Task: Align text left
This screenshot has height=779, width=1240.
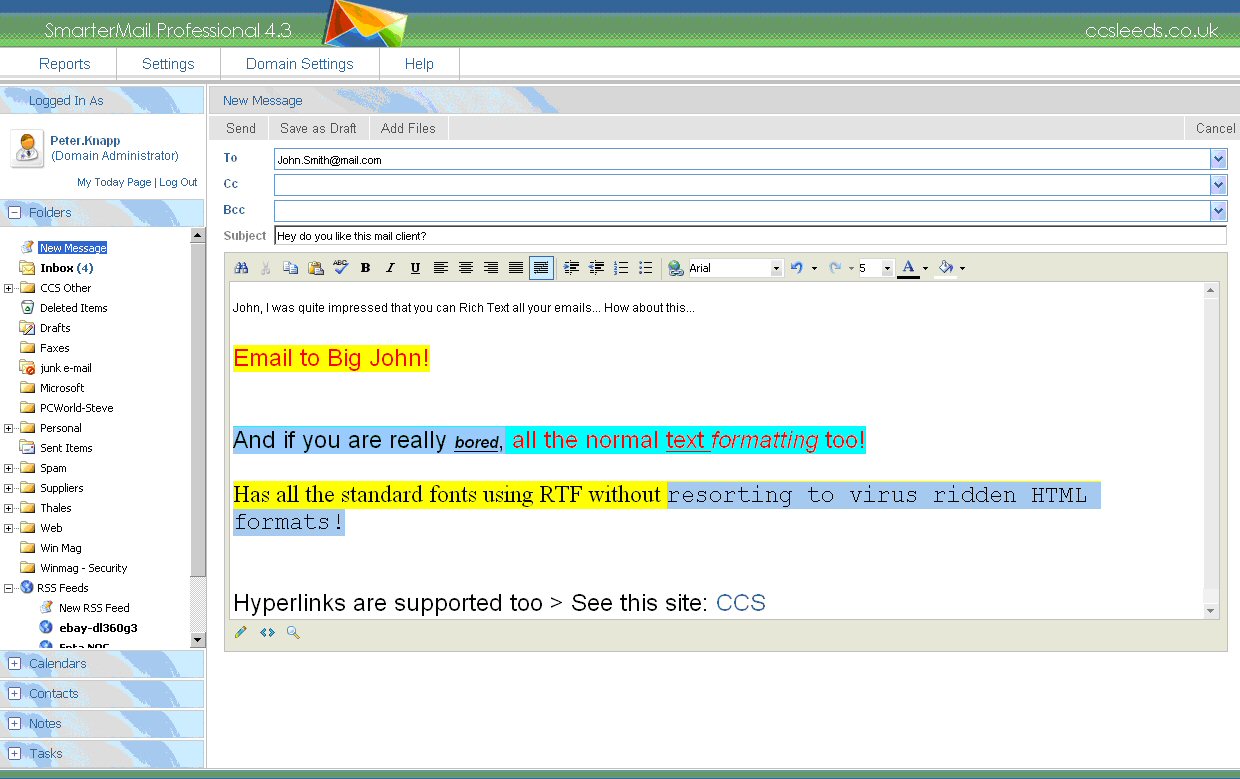Action: [x=441, y=268]
